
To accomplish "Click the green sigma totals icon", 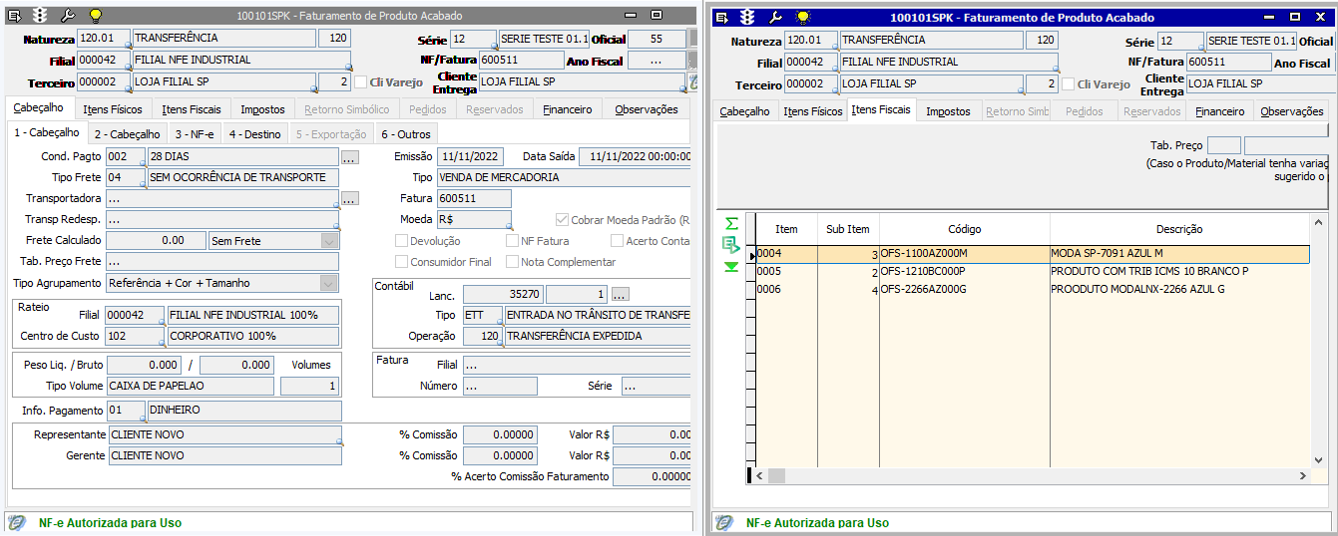I will (731, 224).
